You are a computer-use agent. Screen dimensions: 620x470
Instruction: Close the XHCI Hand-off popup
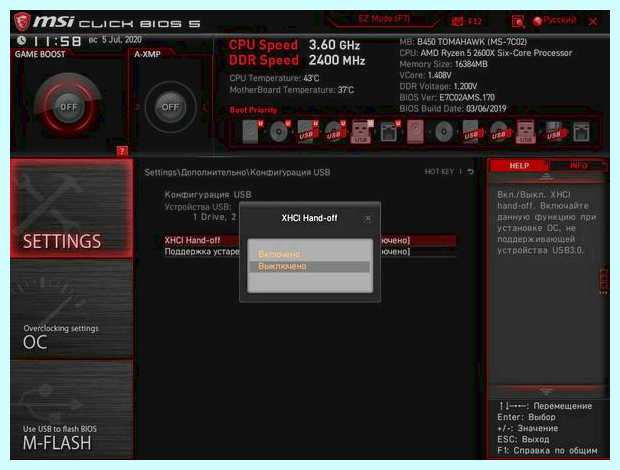pyautogui.click(x=368, y=218)
